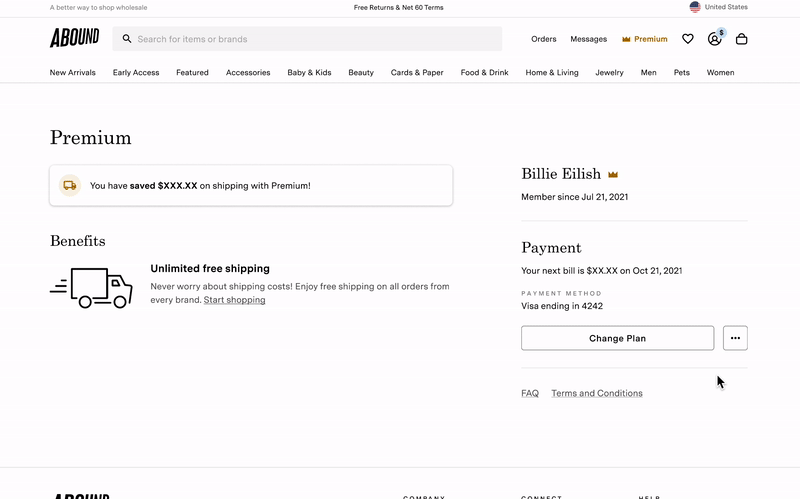Focus the Search for items or brands field

[x=307, y=39]
